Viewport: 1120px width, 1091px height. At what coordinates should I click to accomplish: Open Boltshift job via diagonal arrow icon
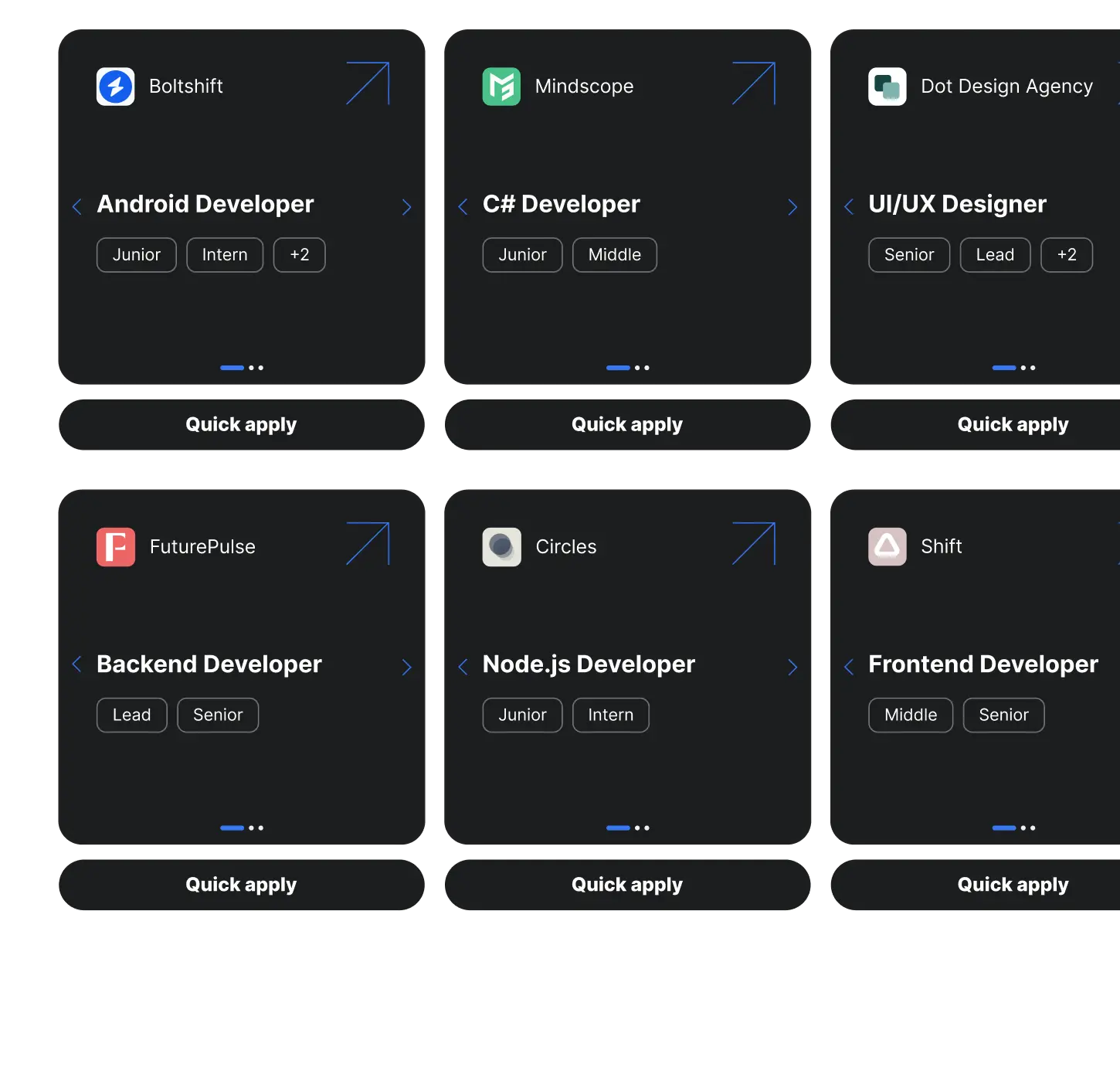[x=368, y=83]
